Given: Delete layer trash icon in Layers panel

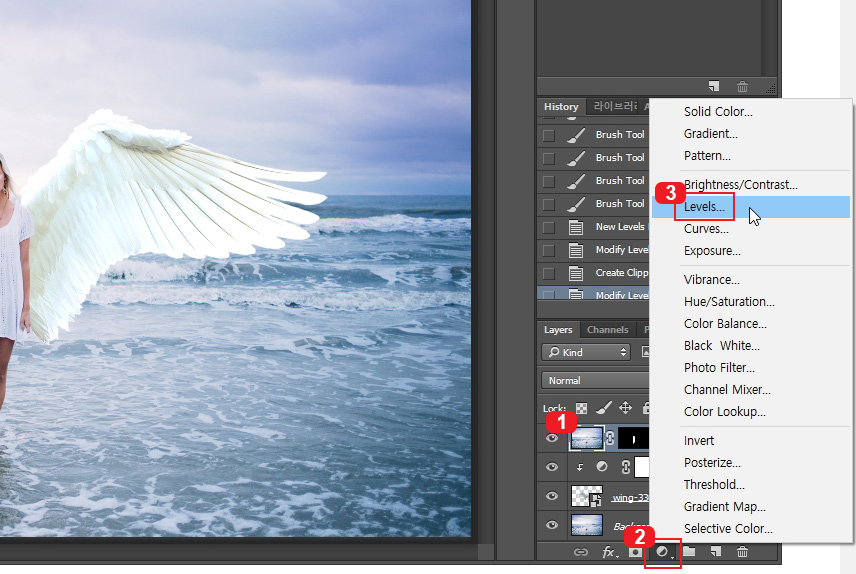Looking at the screenshot, I should (742, 552).
